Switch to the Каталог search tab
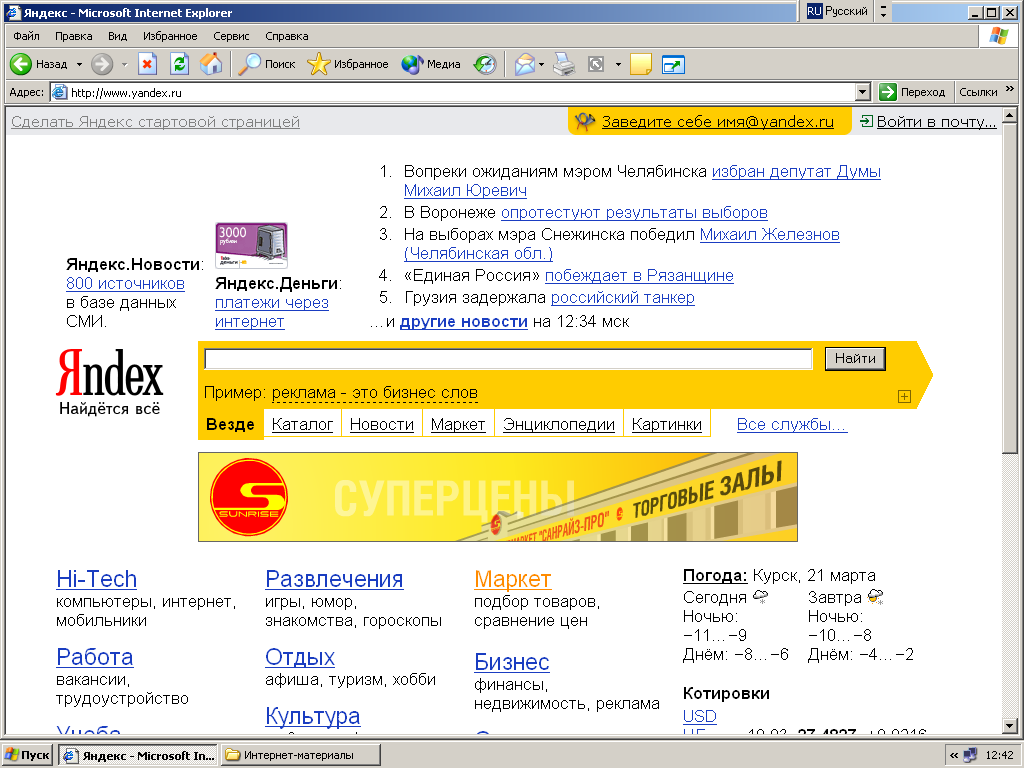Viewport: 1024px width, 768px height. [302, 424]
